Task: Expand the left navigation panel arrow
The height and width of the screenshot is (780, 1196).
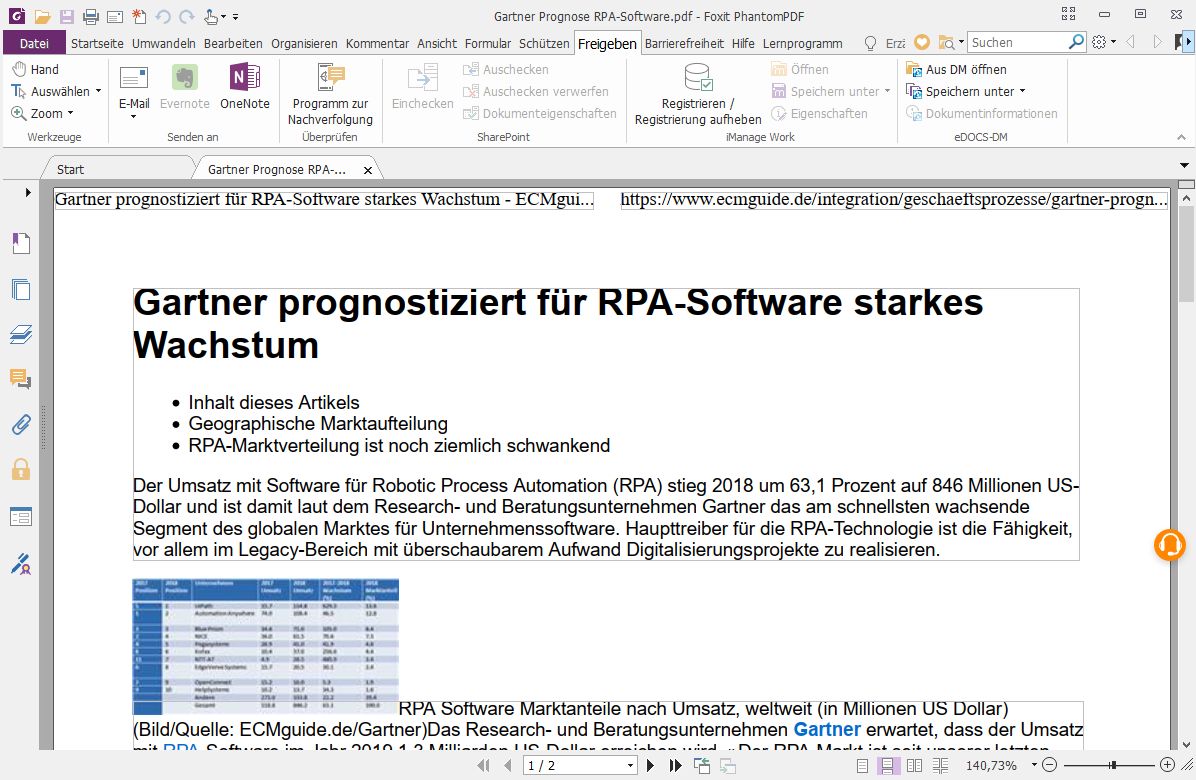Action: (x=27, y=192)
